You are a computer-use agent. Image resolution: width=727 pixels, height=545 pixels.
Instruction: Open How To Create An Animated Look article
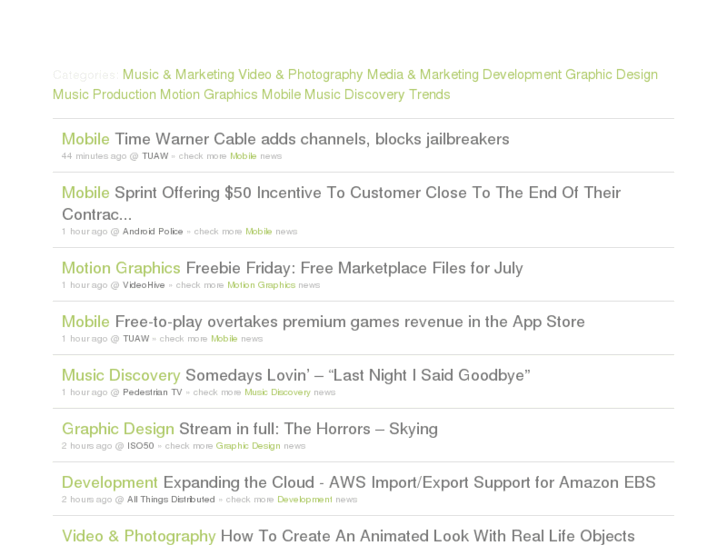[x=427, y=536]
